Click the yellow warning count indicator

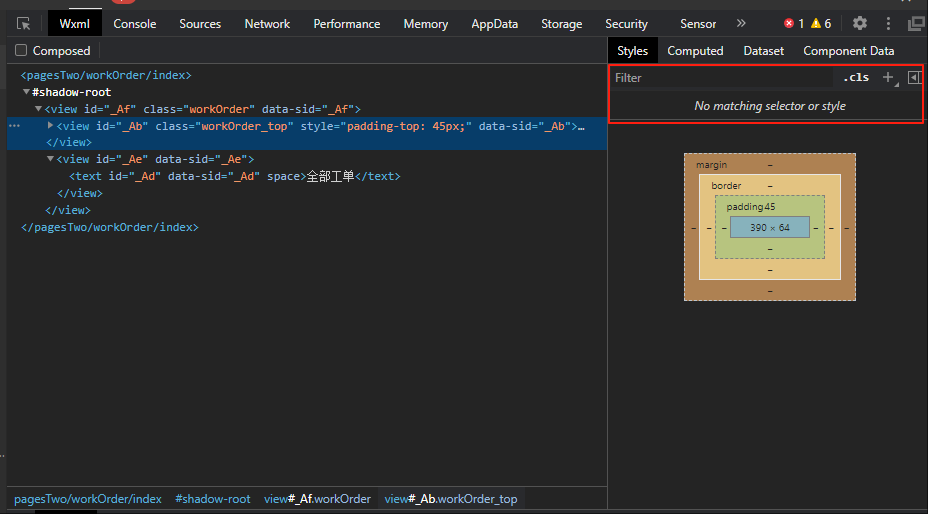[x=821, y=24]
